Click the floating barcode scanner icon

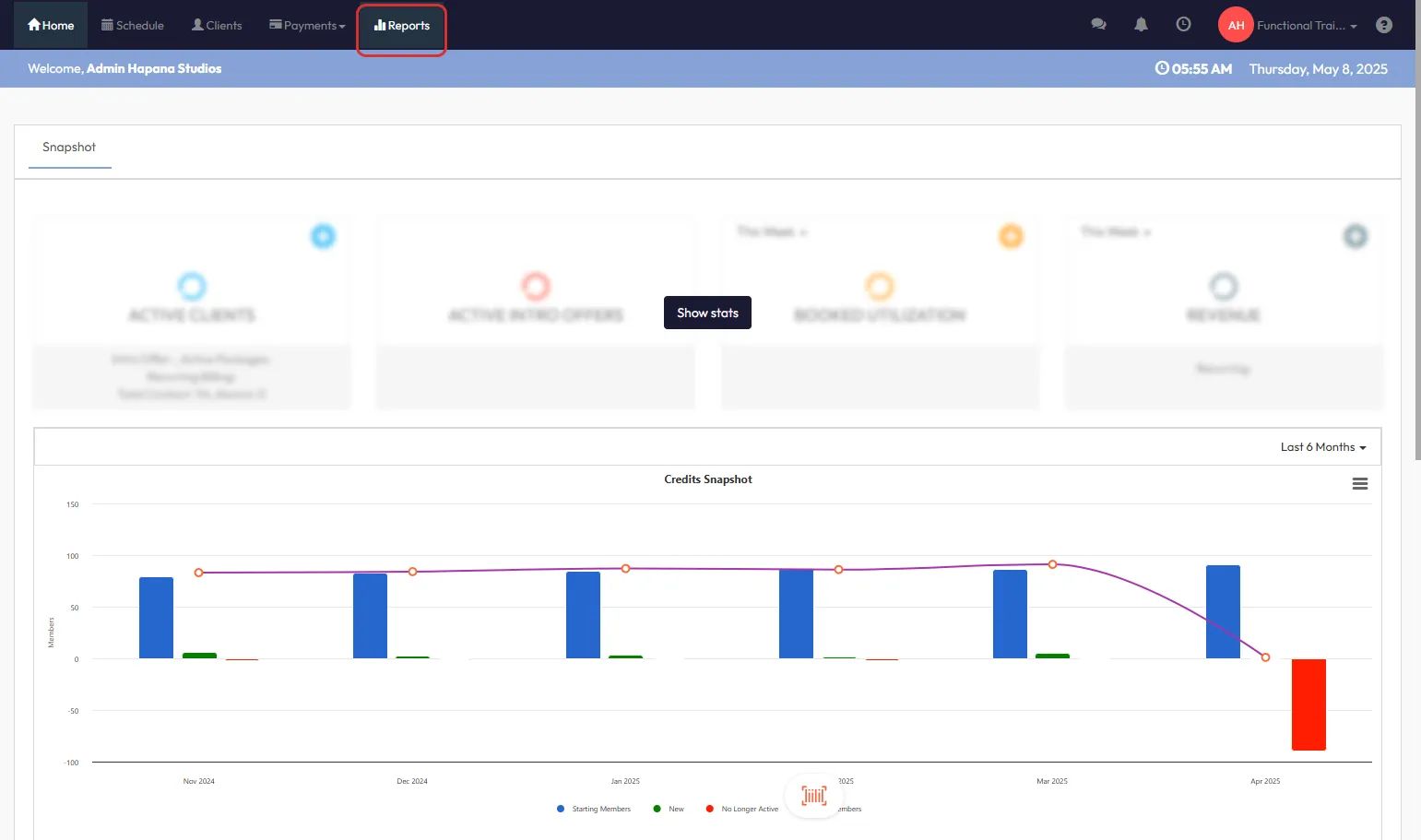point(813,796)
